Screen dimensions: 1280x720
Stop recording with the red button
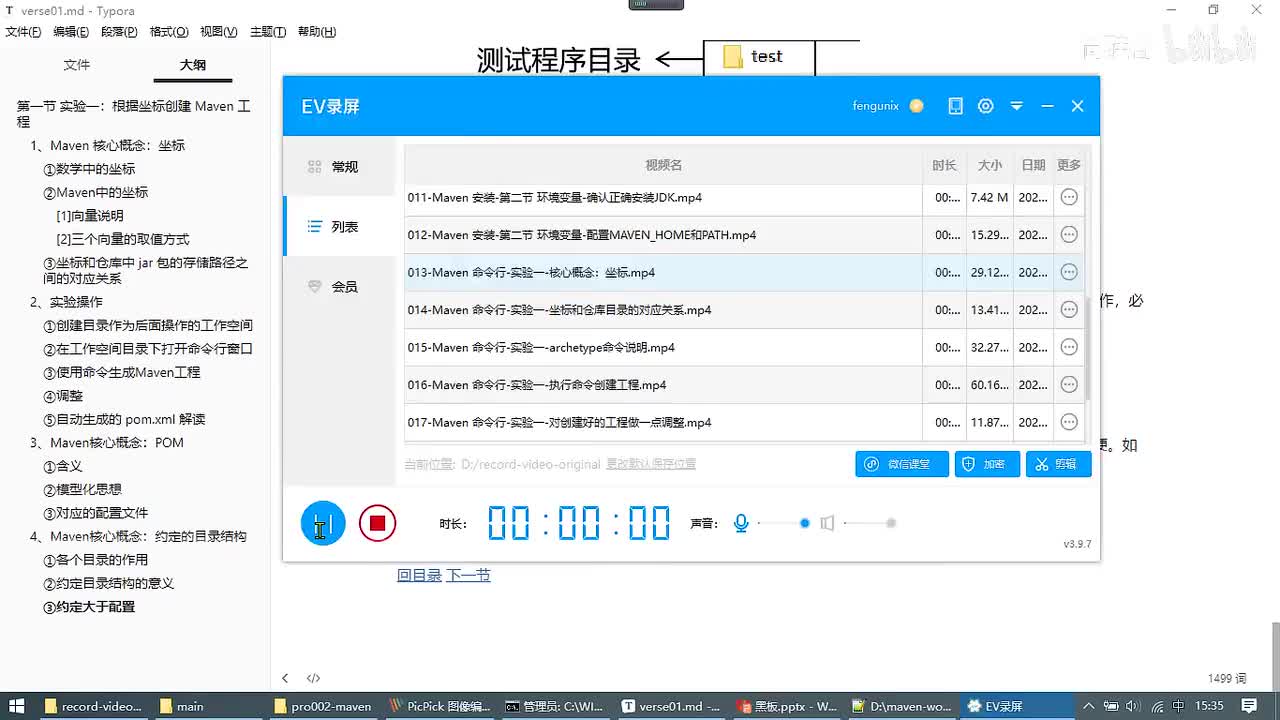click(377, 523)
